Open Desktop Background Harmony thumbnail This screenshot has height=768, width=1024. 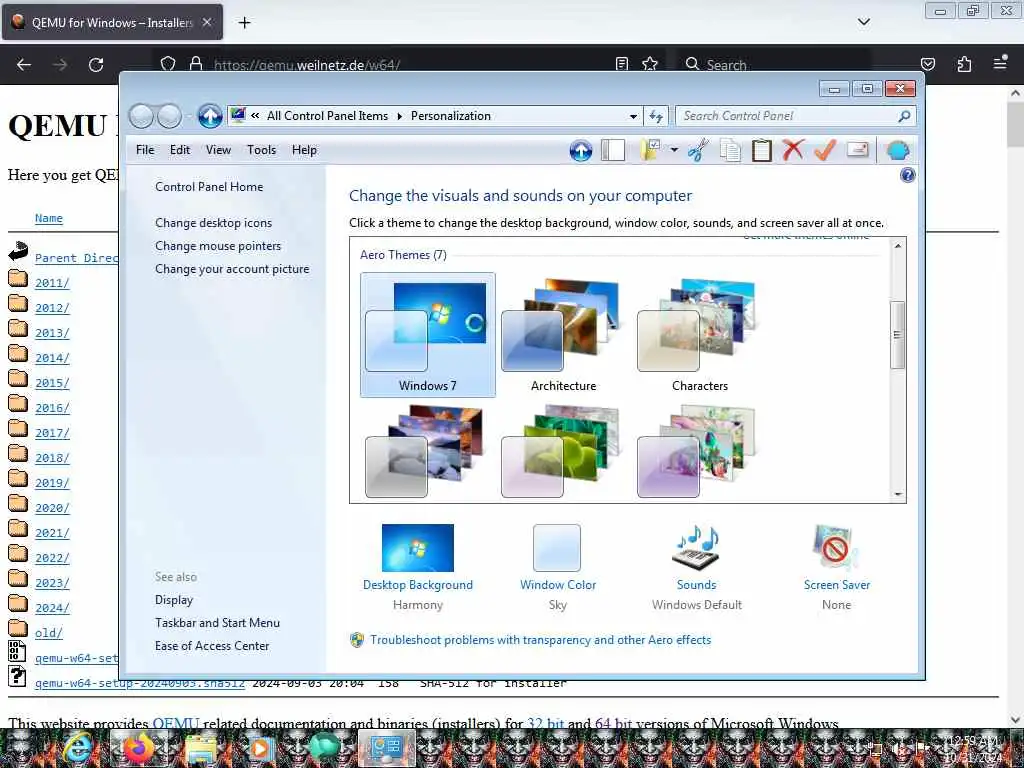coord(417,548)
